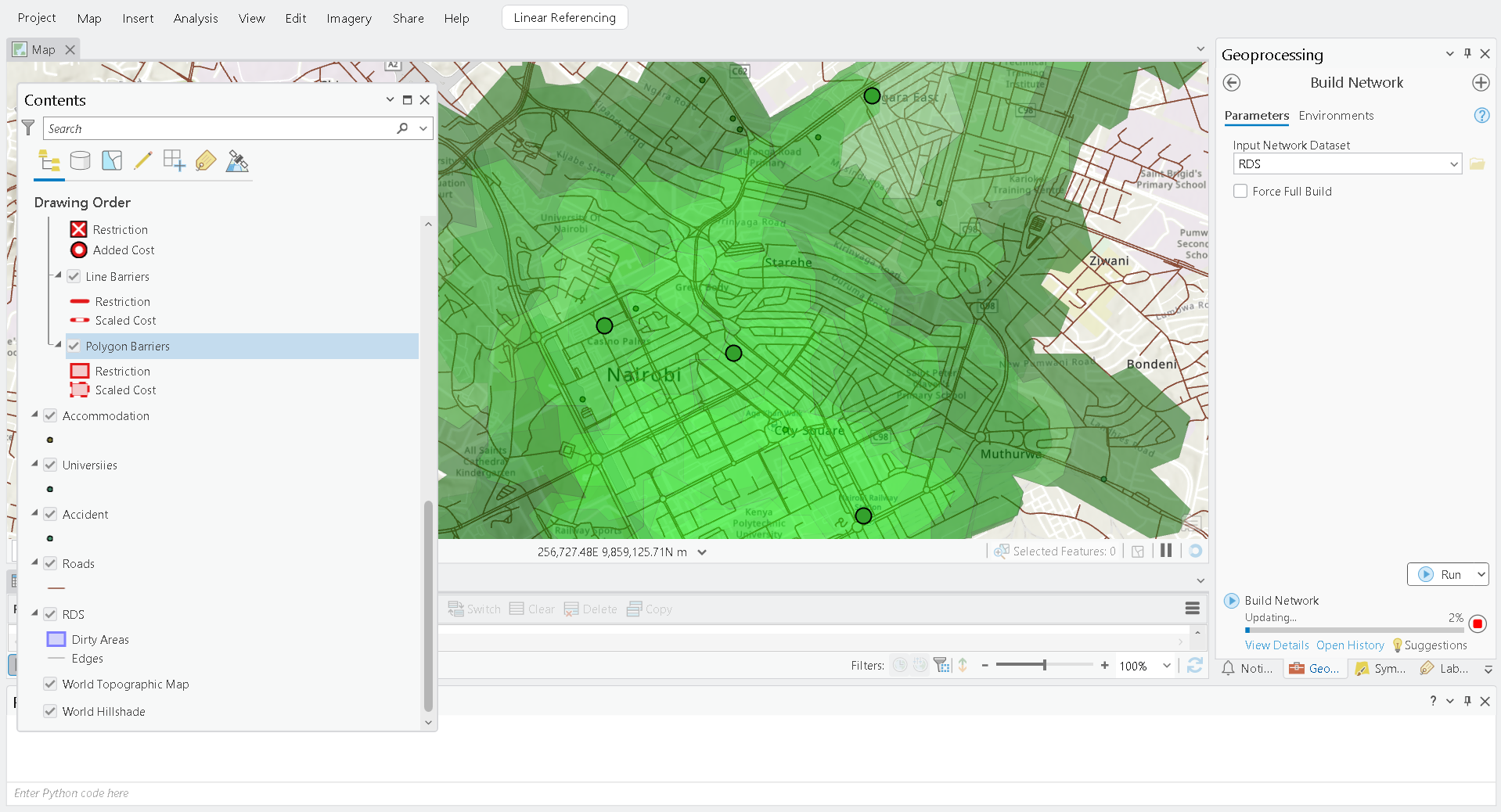The image size is (1501, 812).
Task: Go back in Geoprocessing pane
Action: (1232, 83)
